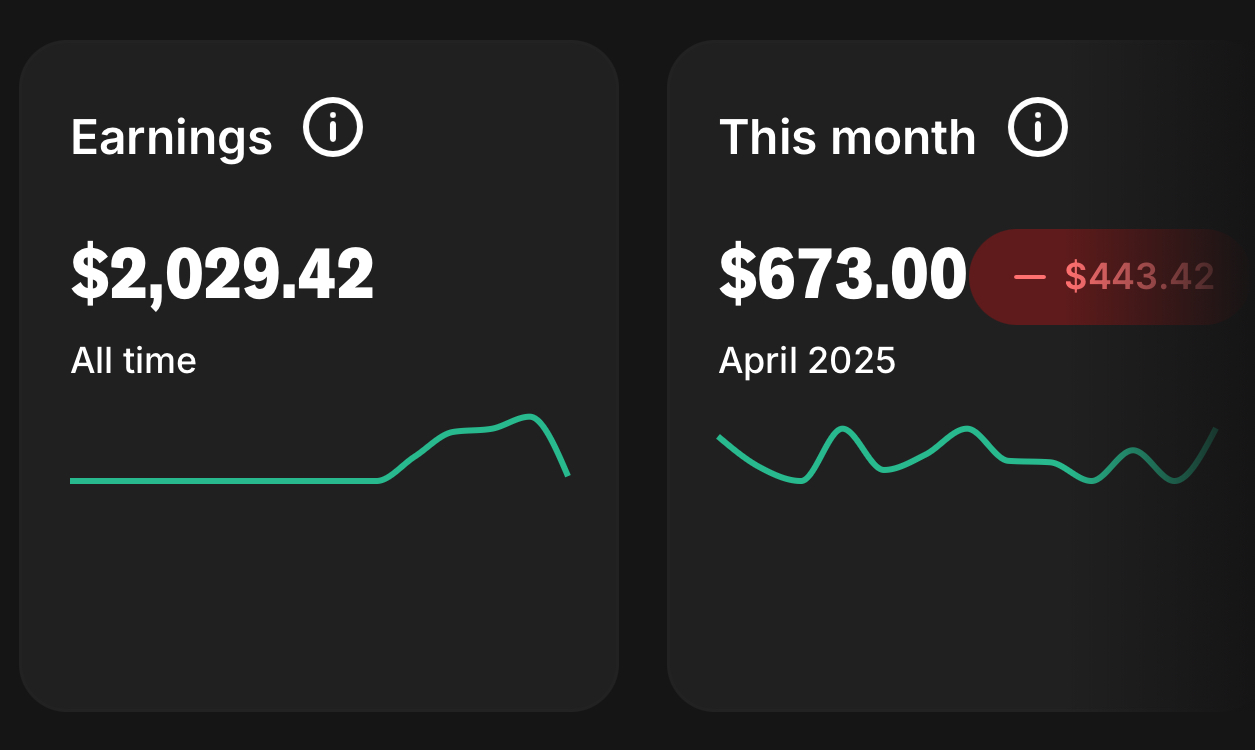This screenshot has width=1255, height=750.
Task: Click the $673.00 monthly amount
Action: point(843,275)
